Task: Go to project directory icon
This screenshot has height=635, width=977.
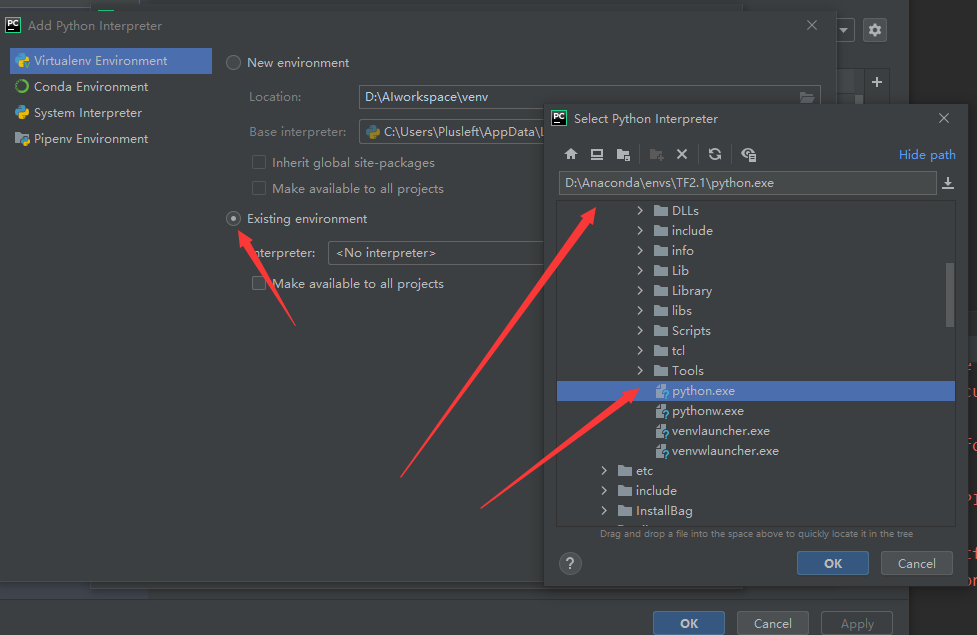Action: tap(623, 155)
